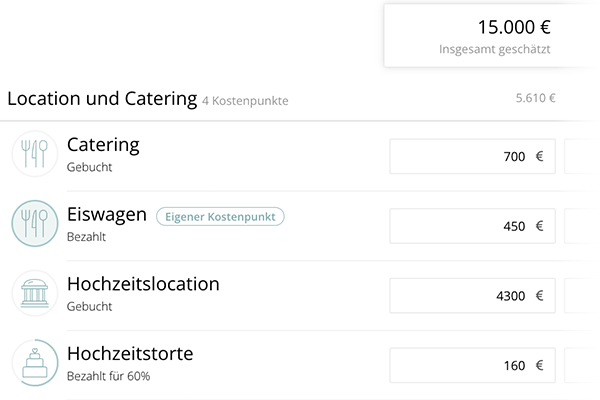Click the Hochzeitslocation building icon
600x400 pixels.
click(35, 294)
